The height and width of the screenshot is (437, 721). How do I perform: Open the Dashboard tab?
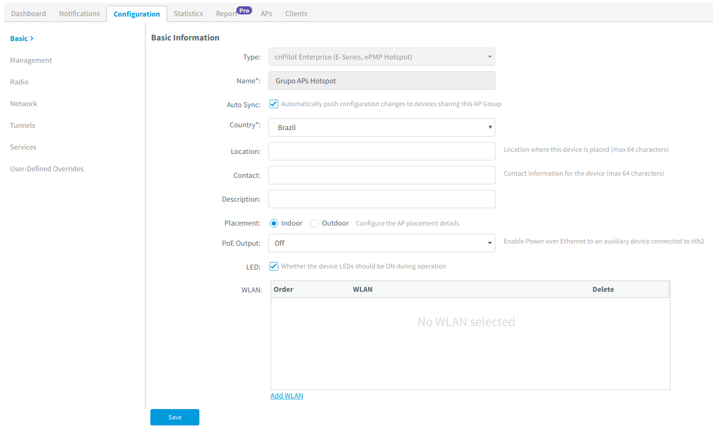[x=29, y=14]
